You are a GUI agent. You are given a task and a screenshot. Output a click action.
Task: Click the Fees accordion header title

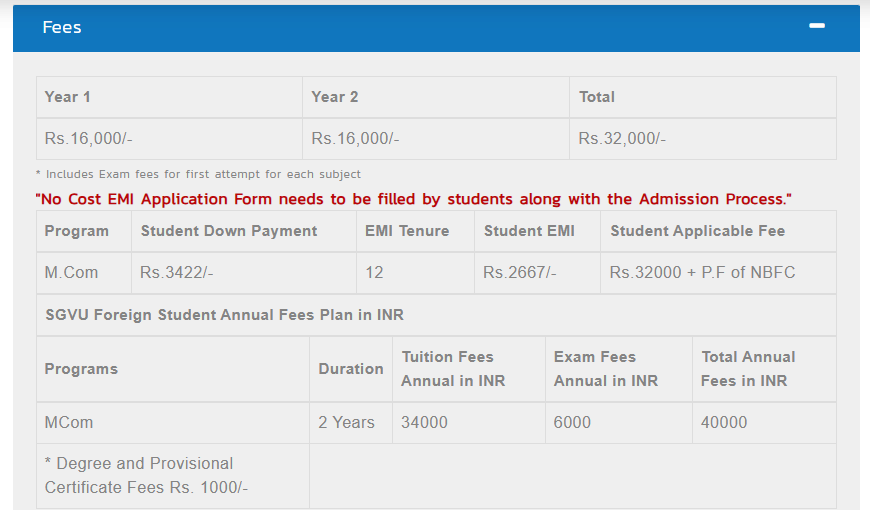coord(62,27)
